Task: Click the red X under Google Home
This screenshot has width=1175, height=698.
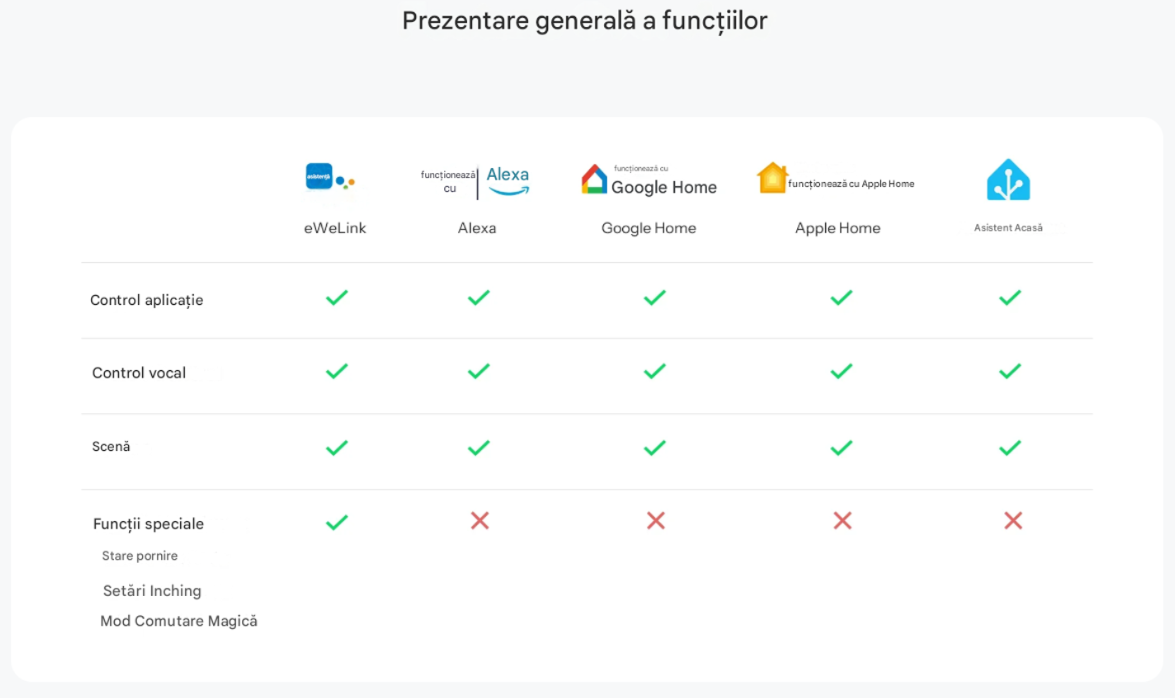Action: pos(656,520)
